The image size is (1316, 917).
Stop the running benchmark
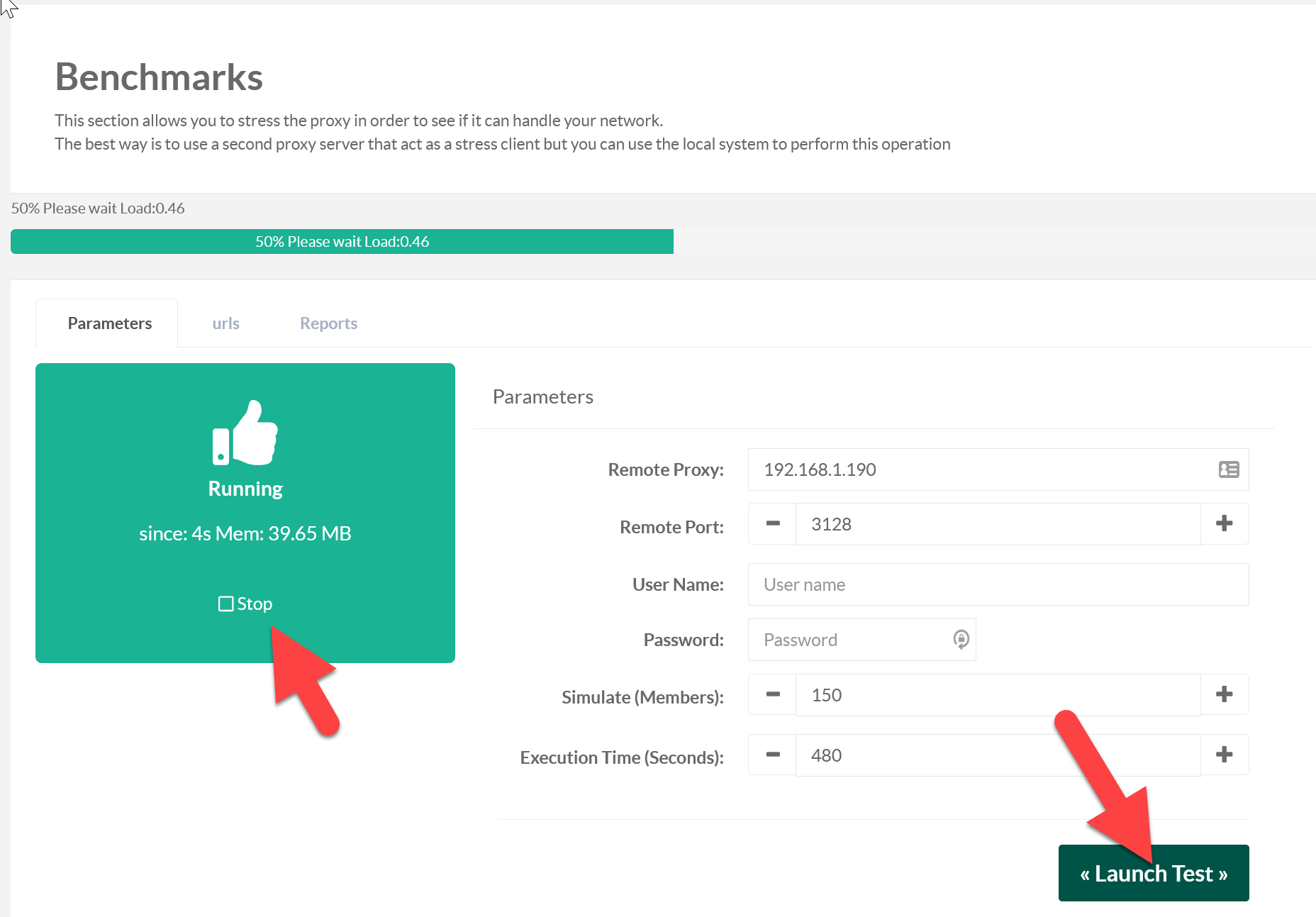point(245,604)
